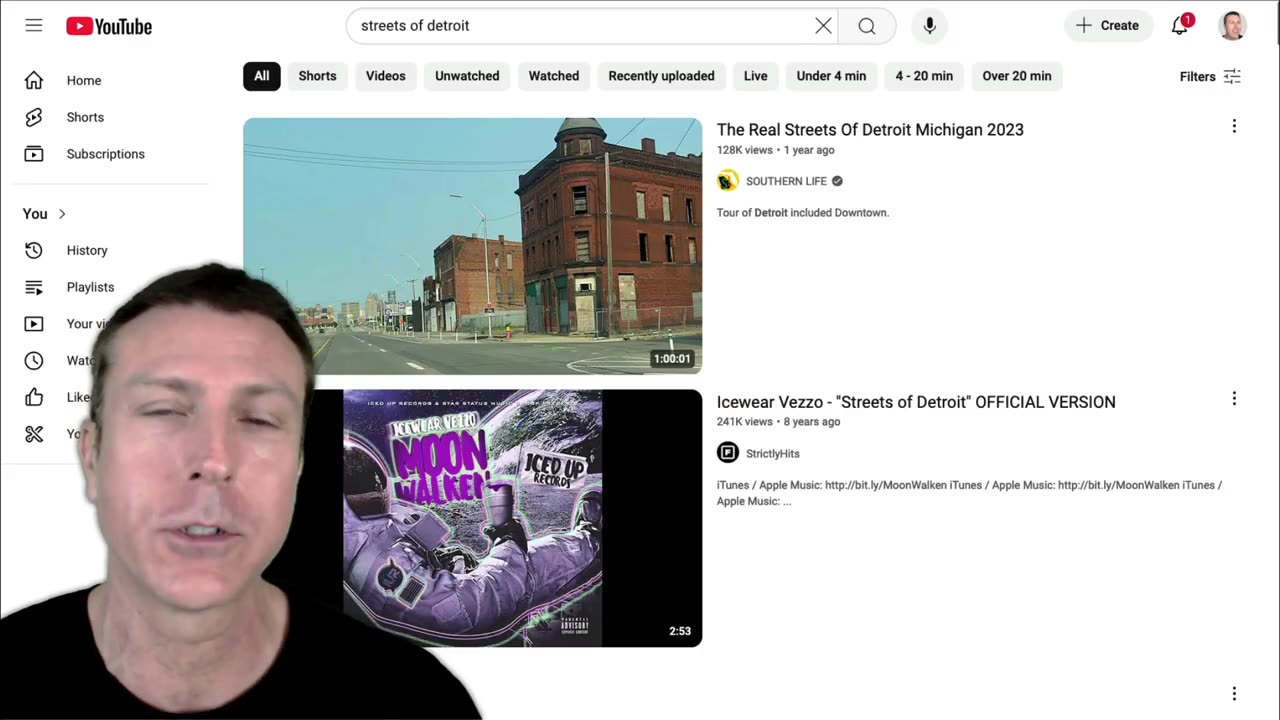
Task: Open Icewear Vezzo Streets of Detroit title
Action: click(916, 402)
